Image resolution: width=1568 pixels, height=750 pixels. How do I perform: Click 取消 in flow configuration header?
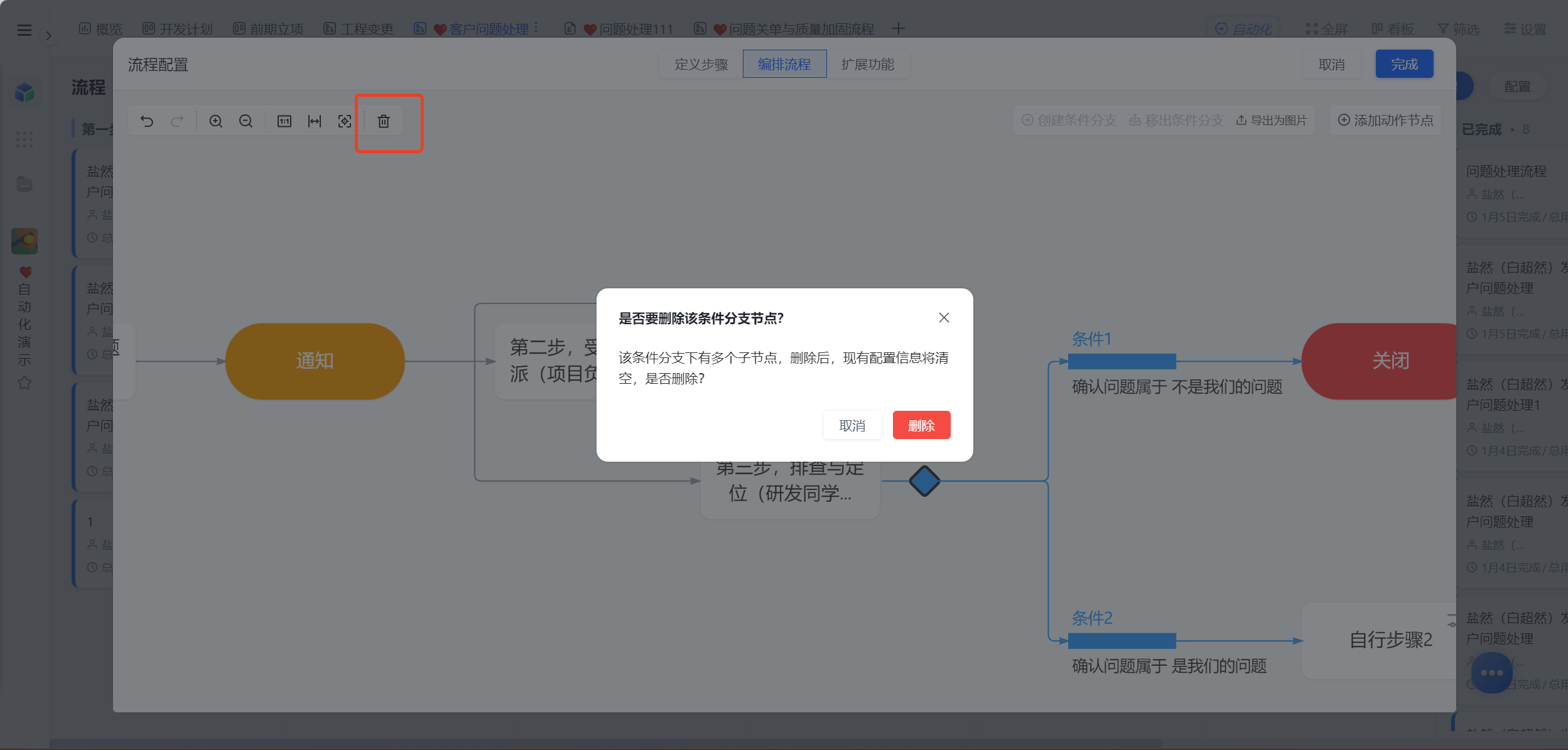[1331, 64]
